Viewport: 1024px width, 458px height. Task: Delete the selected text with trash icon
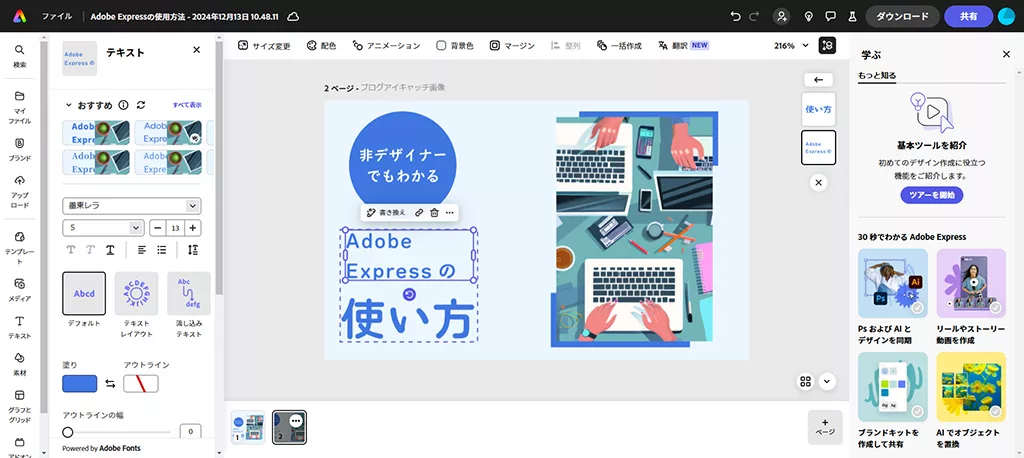(x=434, y=212)
